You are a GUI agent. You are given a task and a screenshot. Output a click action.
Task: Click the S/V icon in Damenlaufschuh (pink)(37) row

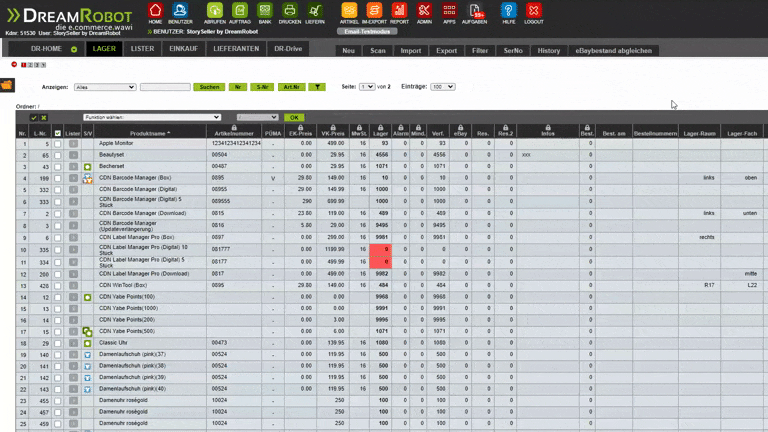coord(87,355)
